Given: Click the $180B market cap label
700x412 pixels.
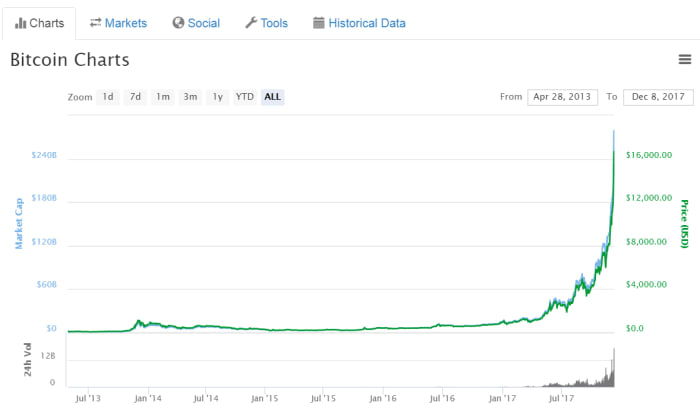Looking at the screenshot, I should [x=44, y=198].
